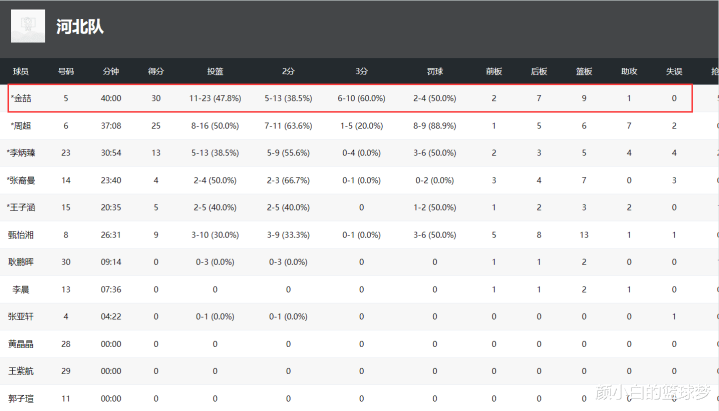Click the 篮板 column header

pyautogui.click(x=584, y=72)
